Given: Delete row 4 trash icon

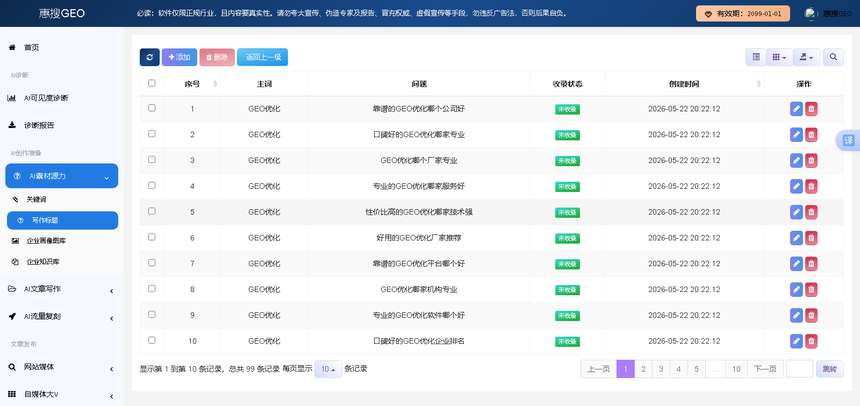Looking at the screenshot, I should 811,186.
